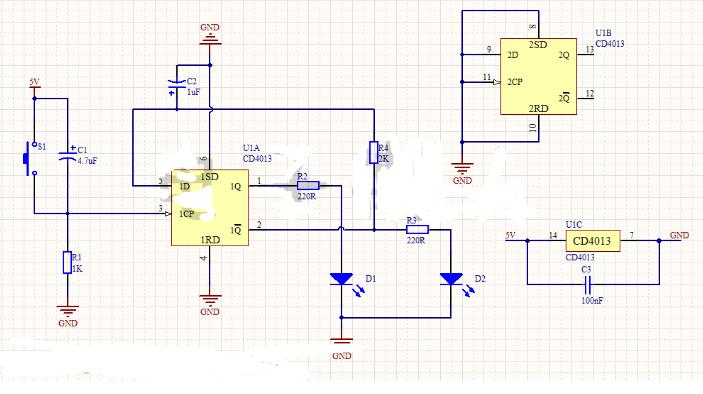This screenshot has height=394, width=703.
Task: Select the GND port above C2
Action: click(x=210, y=35)
